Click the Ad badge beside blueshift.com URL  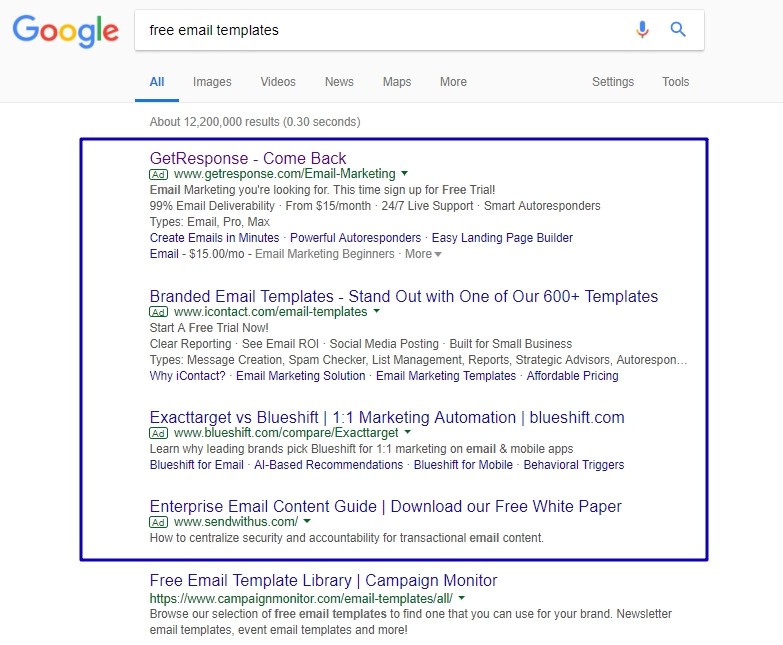[x=159, y=434]
